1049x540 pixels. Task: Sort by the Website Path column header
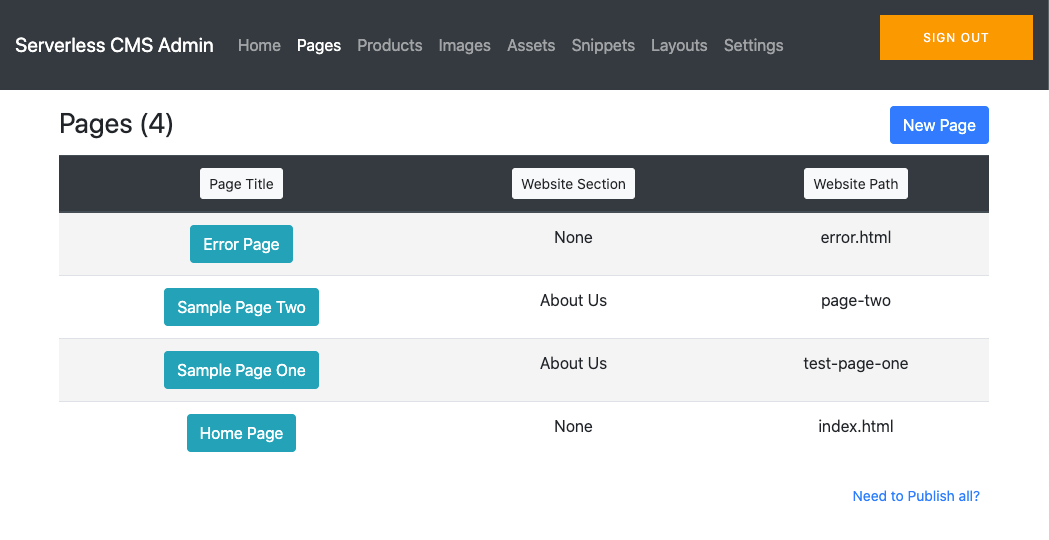(855, 184)
